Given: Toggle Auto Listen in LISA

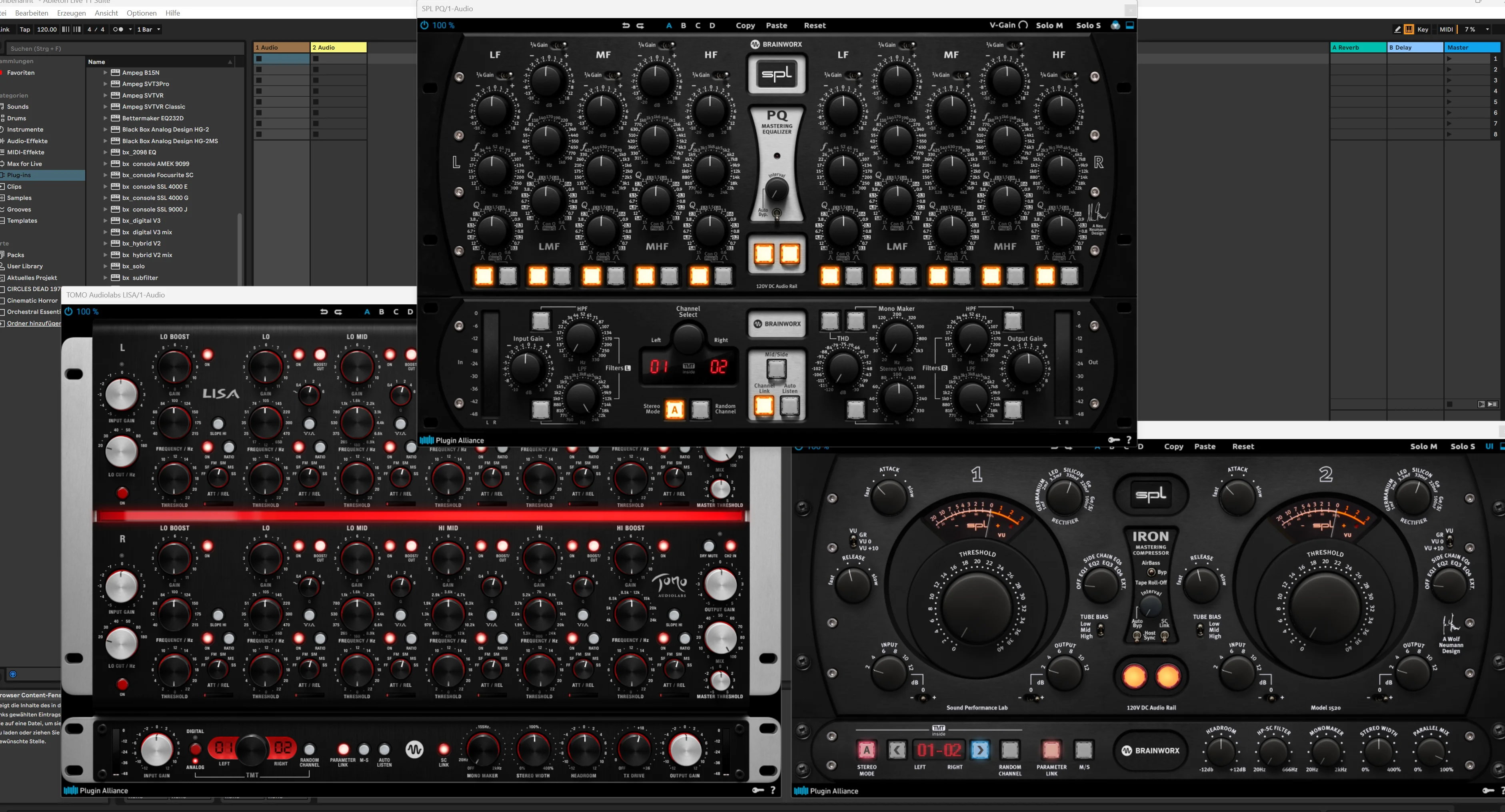Looking at the screenshot, I should point(384,749).
